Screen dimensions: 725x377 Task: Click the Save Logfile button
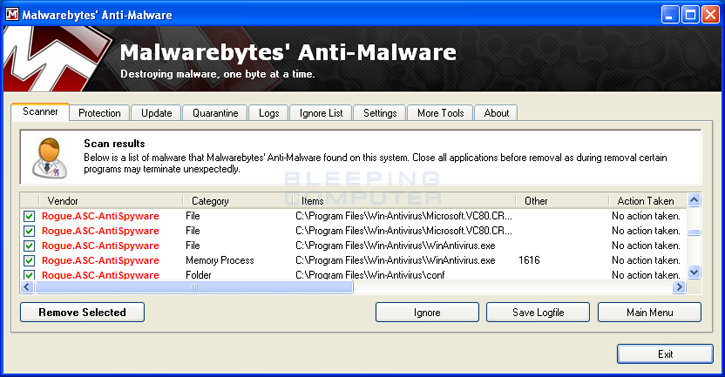[x=538, y=312]
